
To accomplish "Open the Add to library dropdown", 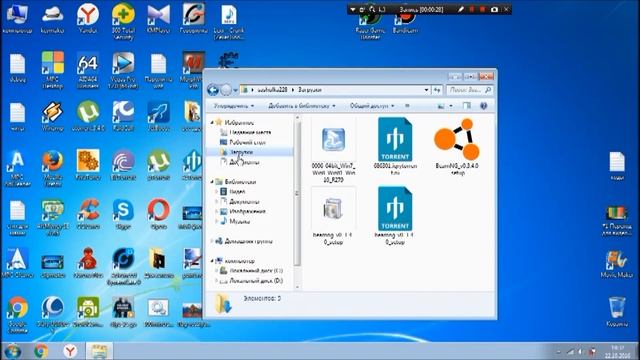I will coord(302,106).
